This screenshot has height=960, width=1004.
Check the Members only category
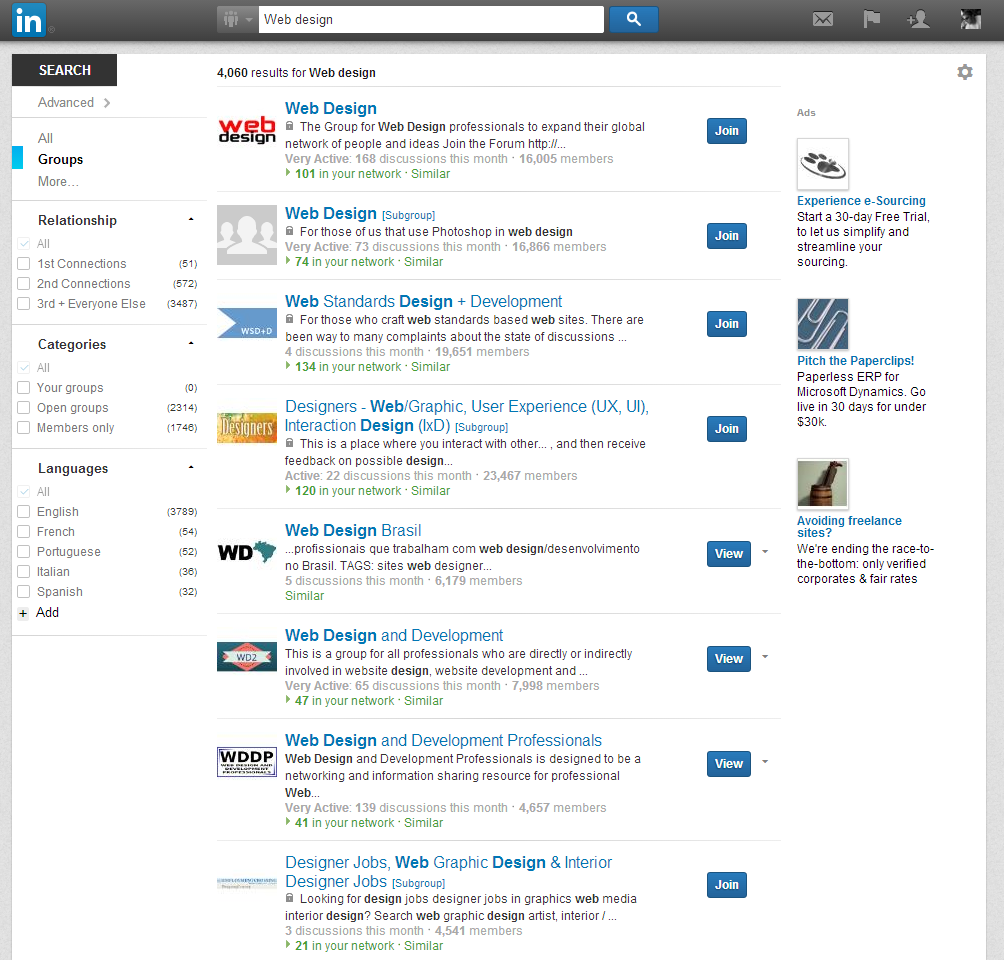[24, 427]
